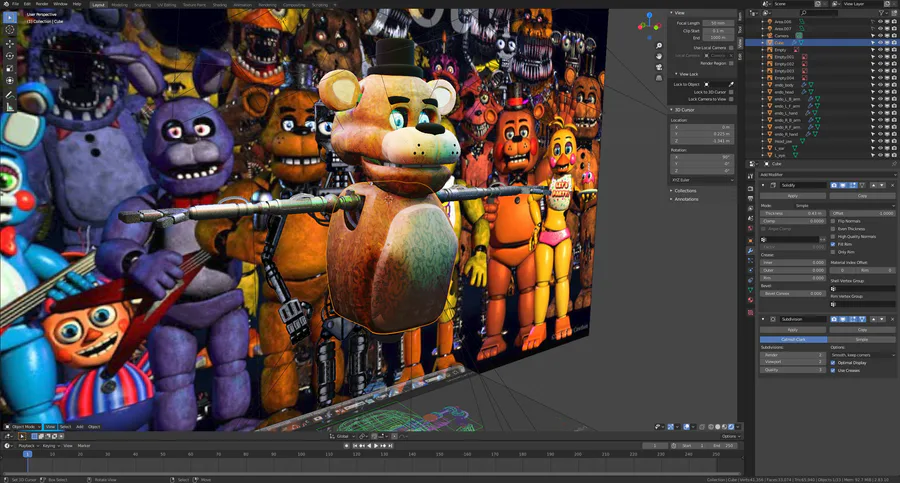Viewport: 900px width, 483px height.
Task: Collapse the 3D Cursor panel
Action: [x=684, y=110]
